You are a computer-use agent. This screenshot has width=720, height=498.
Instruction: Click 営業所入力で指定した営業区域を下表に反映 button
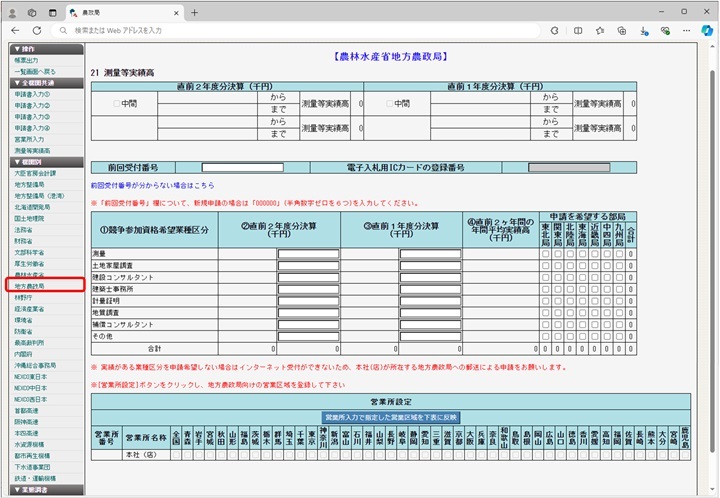click(391, 417)
